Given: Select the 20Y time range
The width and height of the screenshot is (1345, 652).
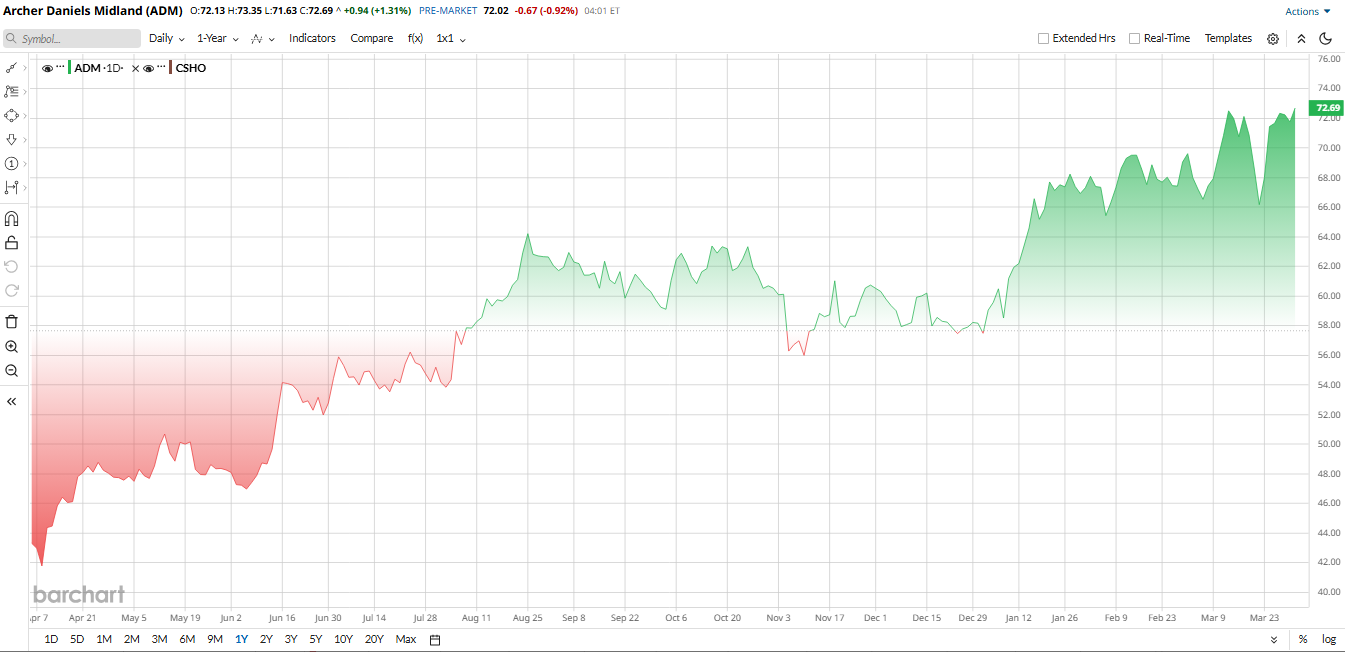Looking at the screenshot, I should click(374, 639).
